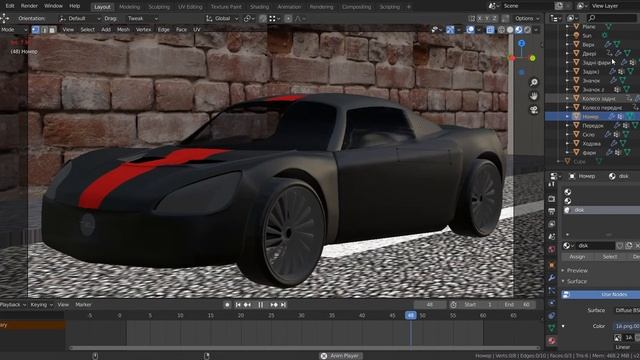Open the Object Constraints tab icon
The width and height of the screenshot is (640, 360).
[x=552, y=316]
